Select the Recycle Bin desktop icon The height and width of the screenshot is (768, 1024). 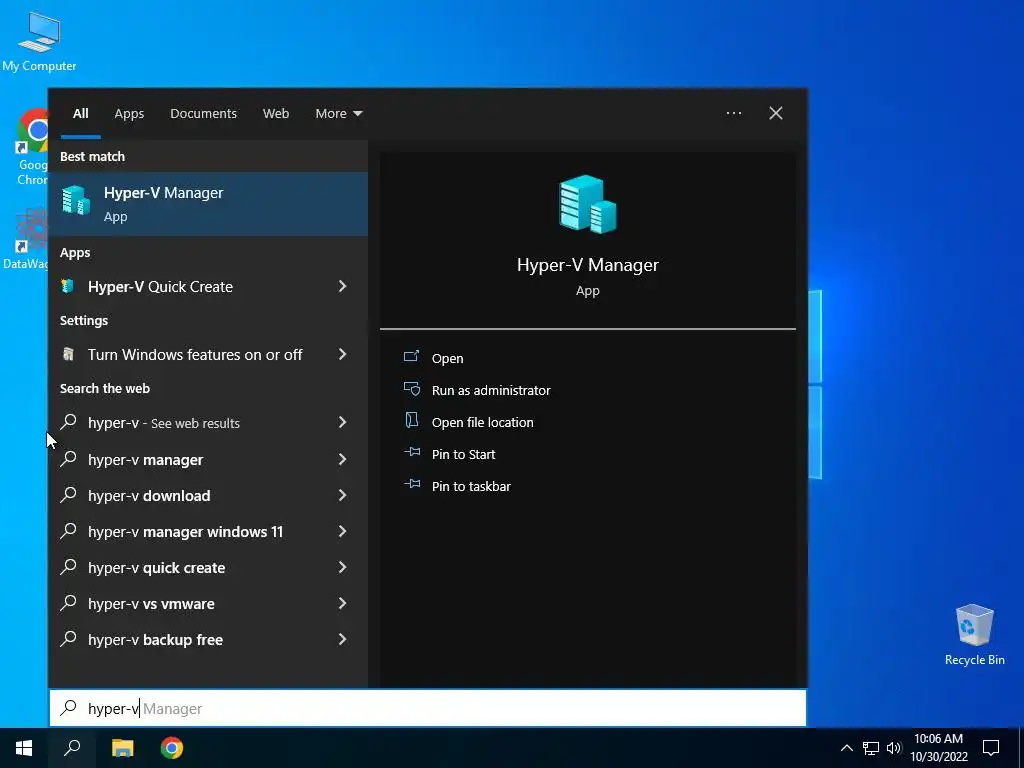(974, 634)
